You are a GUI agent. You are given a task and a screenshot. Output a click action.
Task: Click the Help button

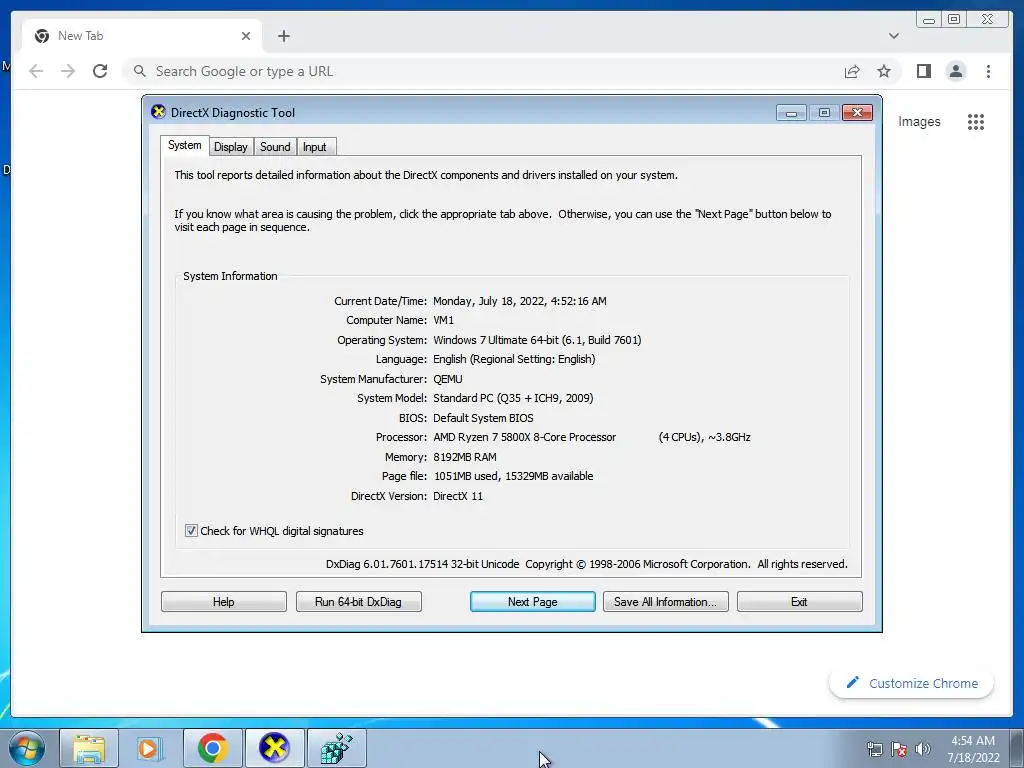tap(223, 601)
